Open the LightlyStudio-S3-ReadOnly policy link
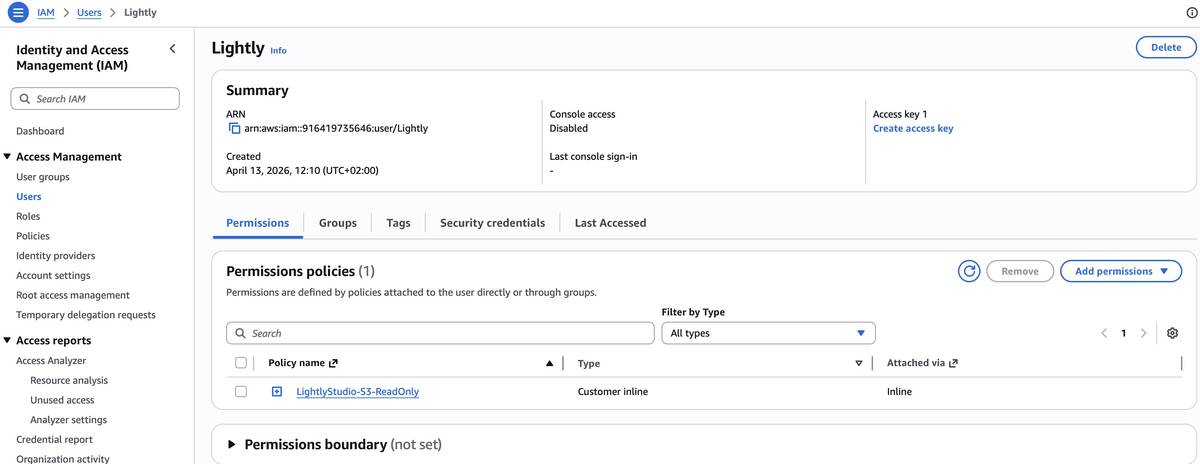The width and height of the screenshot is (1200, 464). pos(358,392)
